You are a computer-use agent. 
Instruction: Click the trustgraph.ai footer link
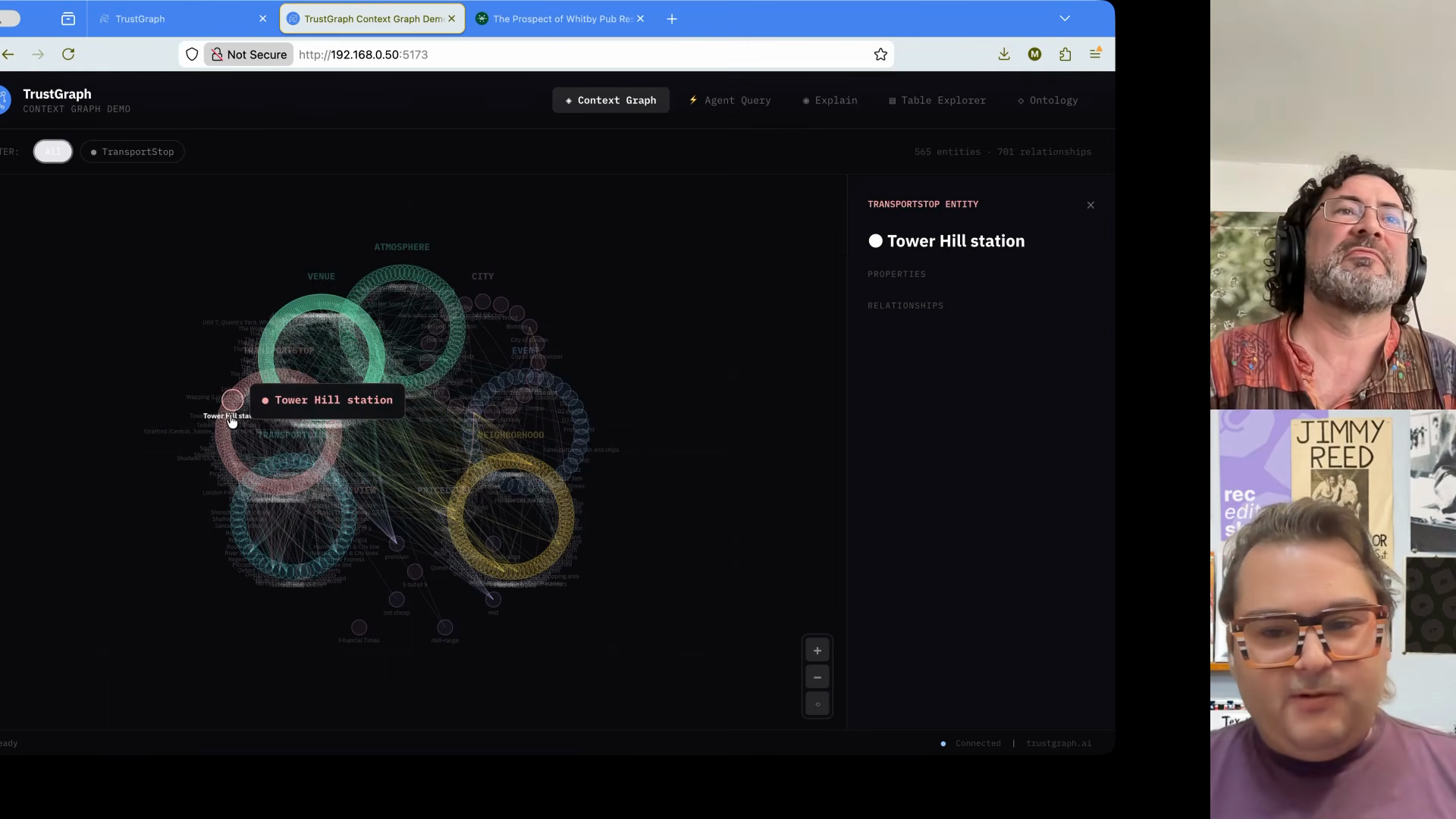pos(1059,743)
